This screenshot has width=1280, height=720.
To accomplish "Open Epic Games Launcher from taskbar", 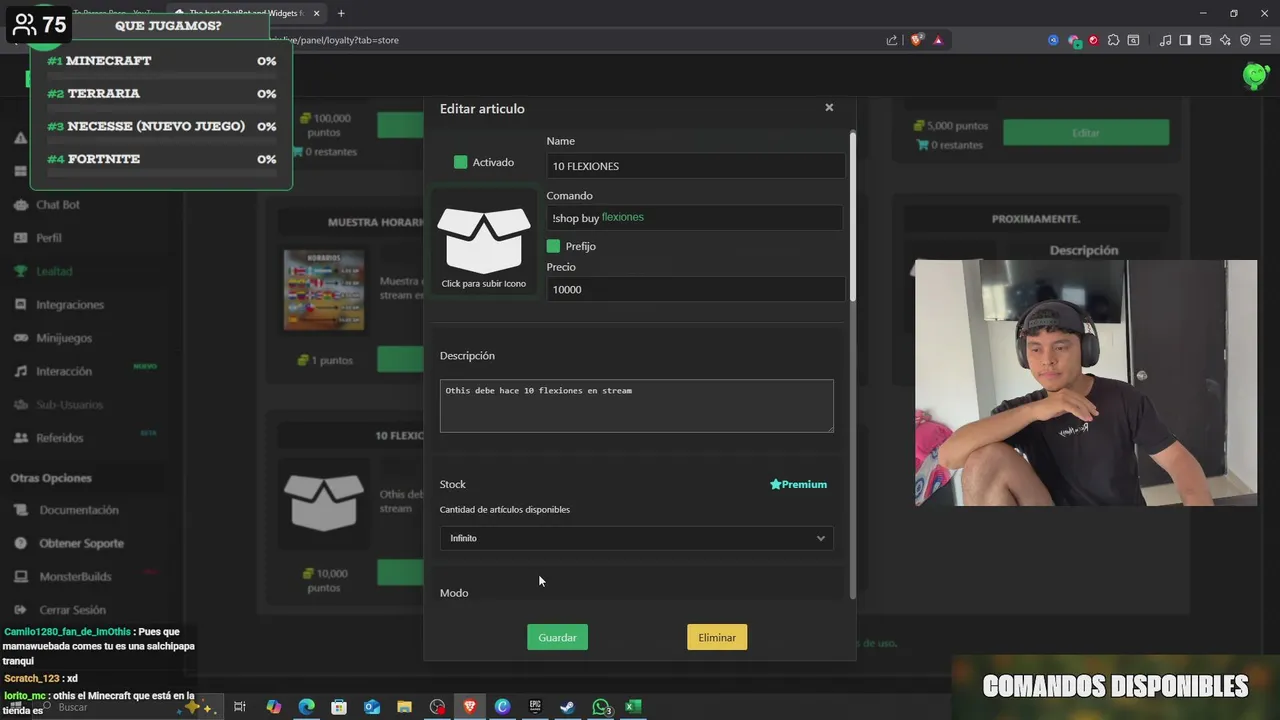I will click(x=535, y=707).
